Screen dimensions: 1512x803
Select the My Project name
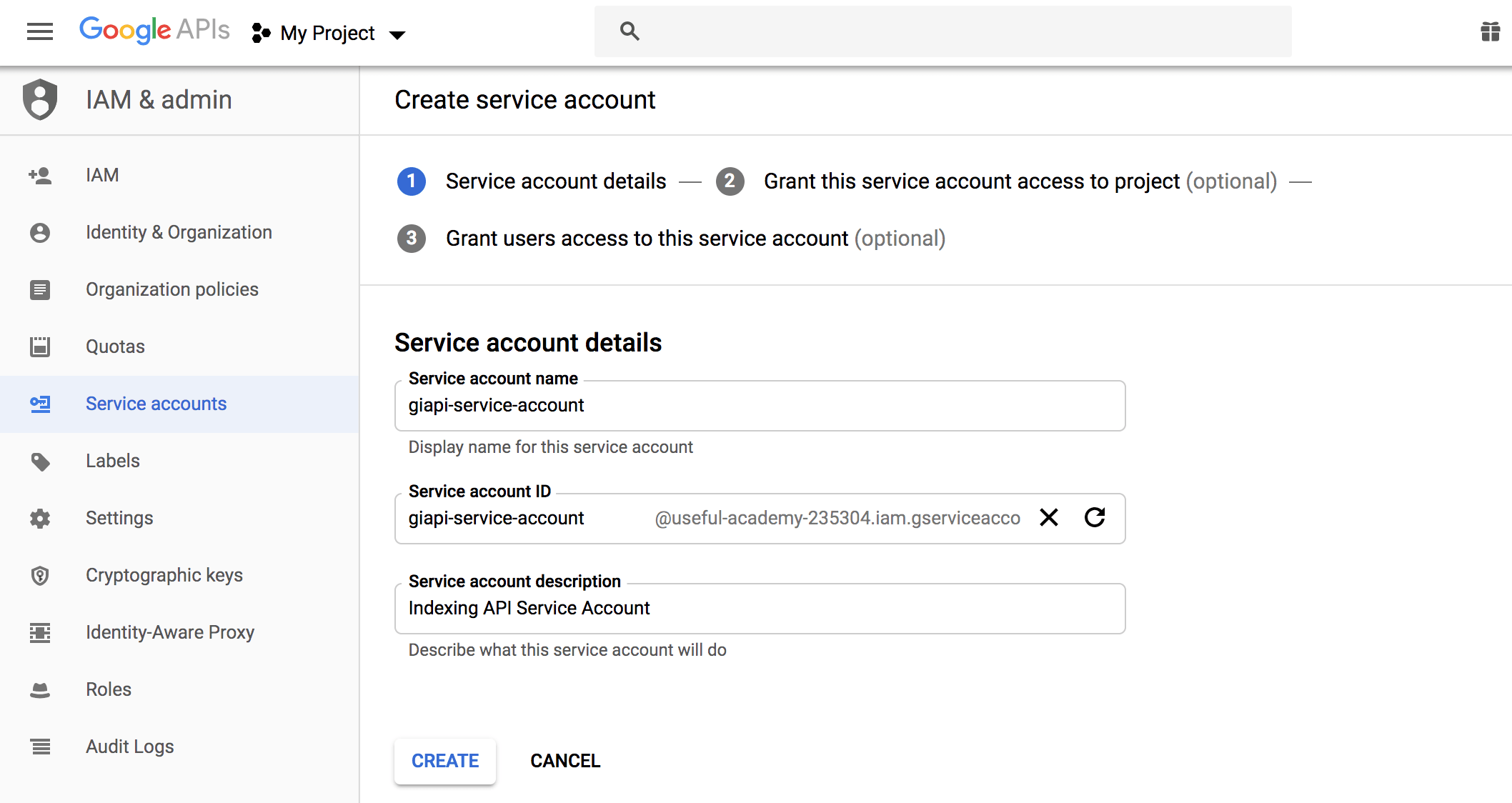327,33
